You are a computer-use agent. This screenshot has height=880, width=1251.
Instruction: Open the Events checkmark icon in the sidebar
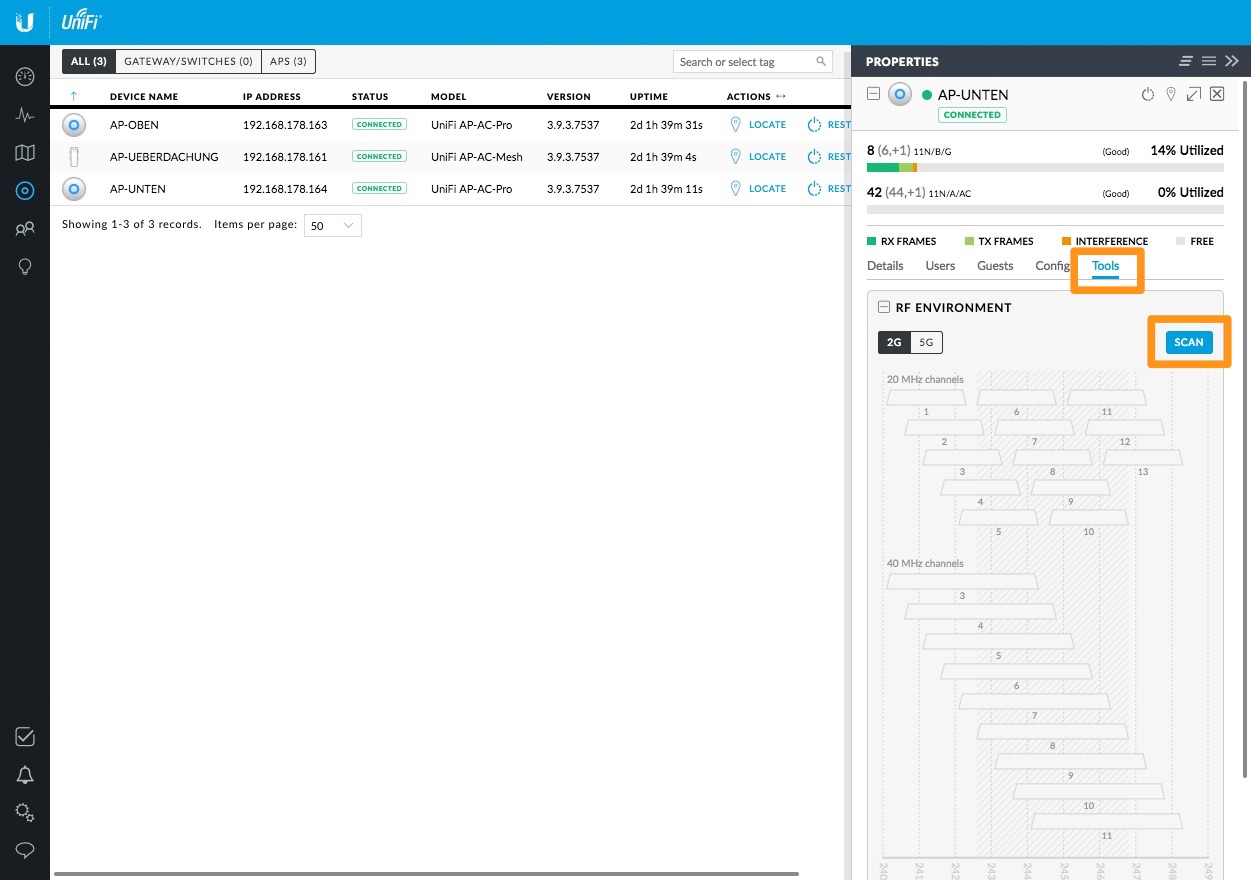click(x=25, y=737)
